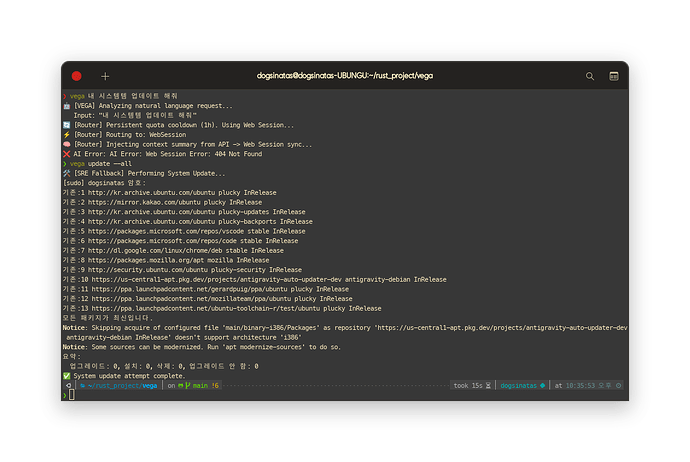
Task: Click the empty command prompt input line
Action: tap(300, 395)
